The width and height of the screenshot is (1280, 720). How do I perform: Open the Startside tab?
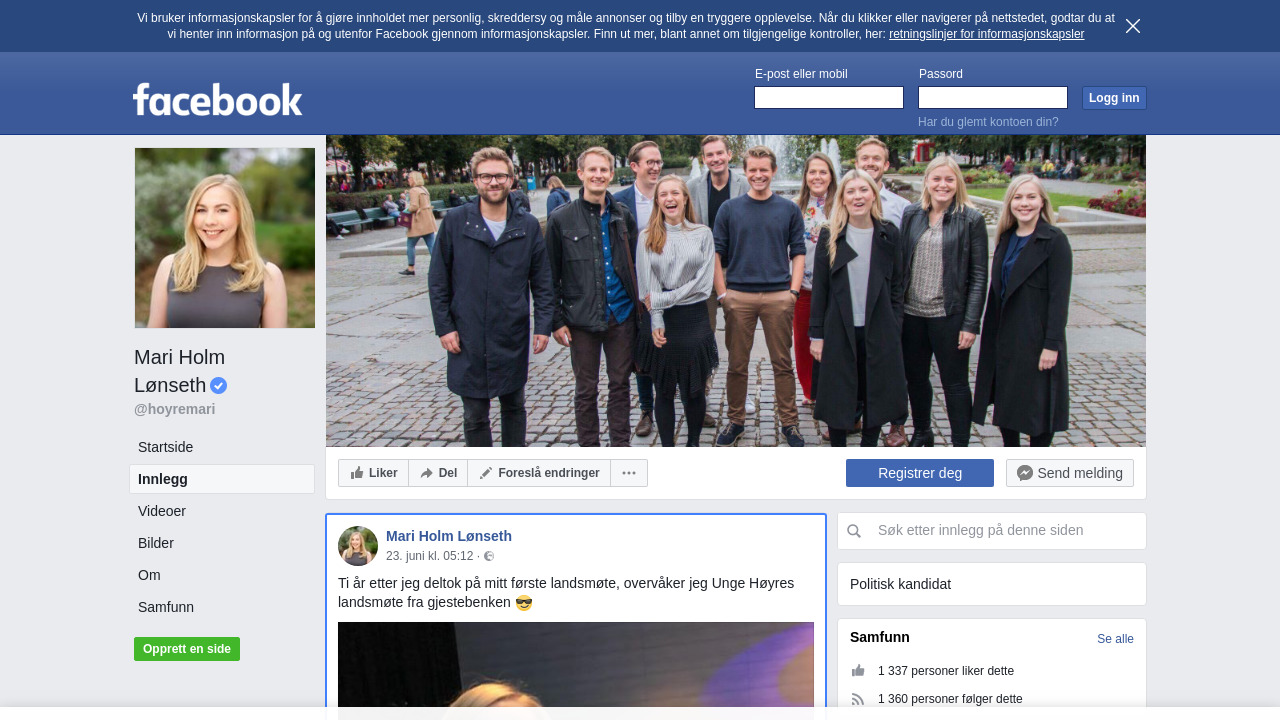pos(222,447)
